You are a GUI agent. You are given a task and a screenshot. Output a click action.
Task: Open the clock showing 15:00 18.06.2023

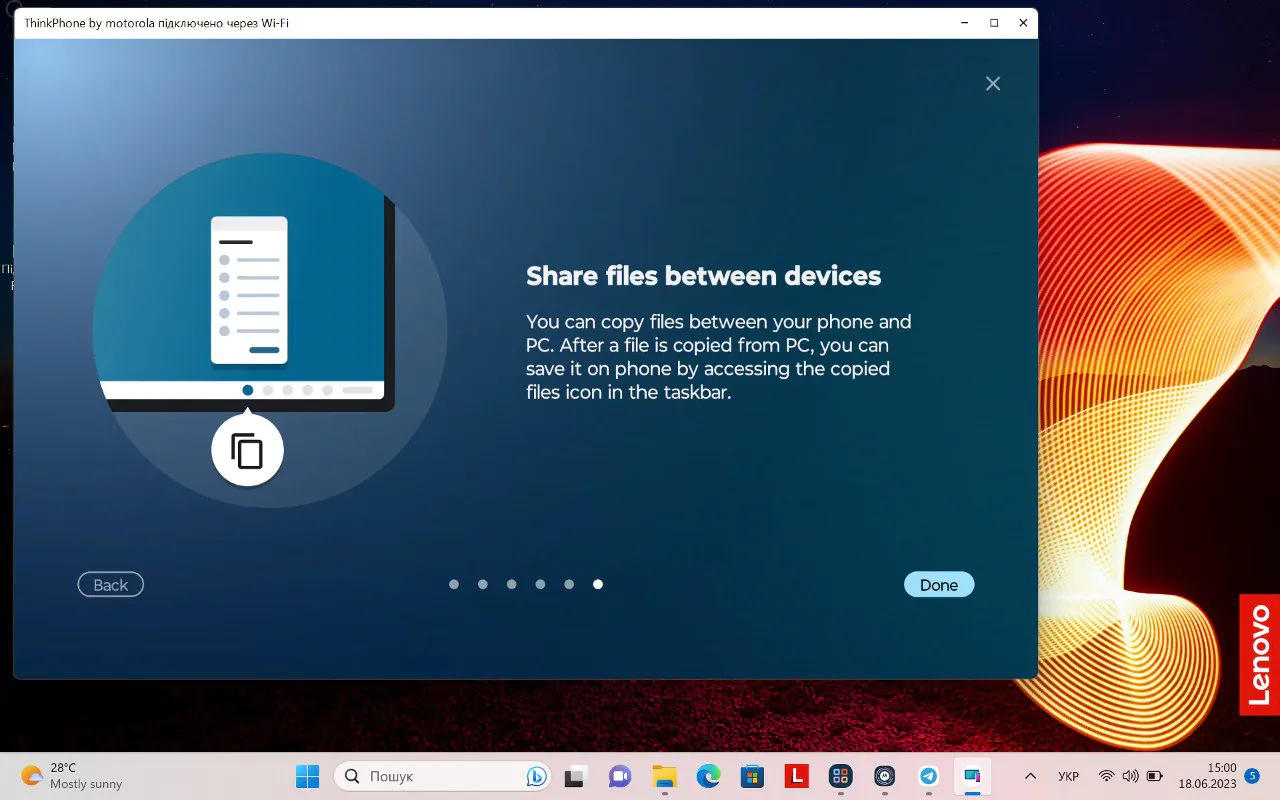coord(1207,776)
